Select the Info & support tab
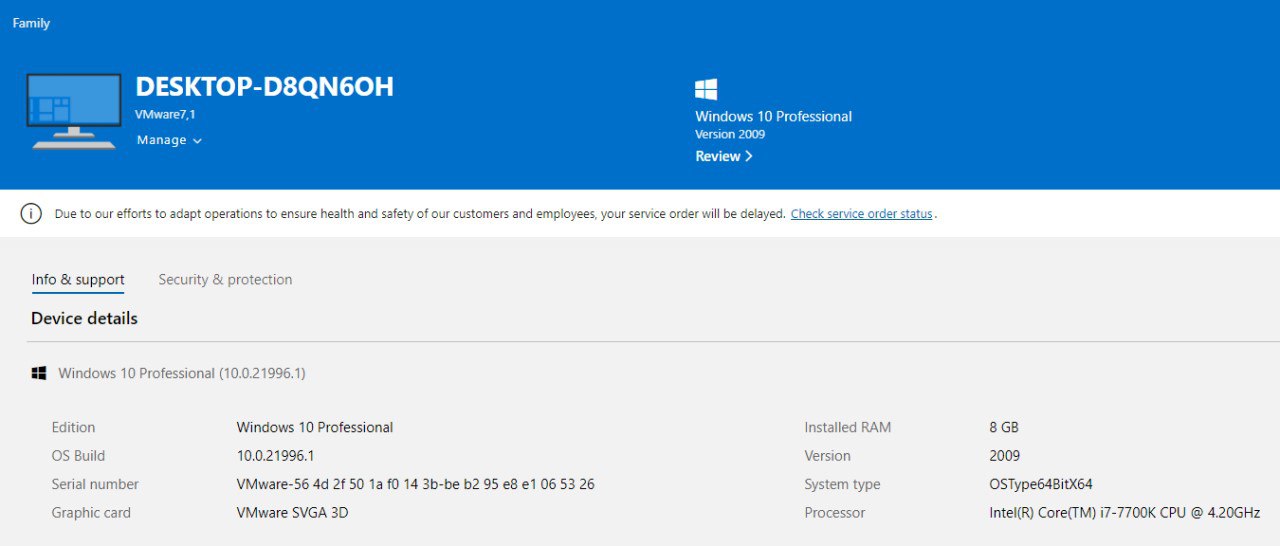The height and width of the screenshot is (546, 1280). [x=78, y=280]
